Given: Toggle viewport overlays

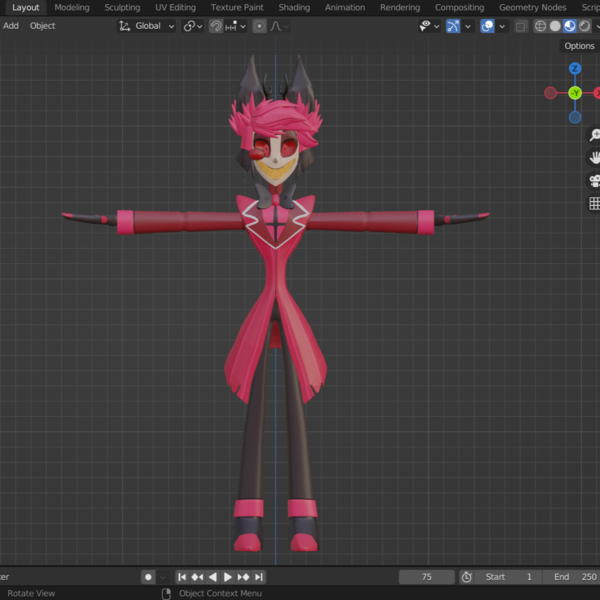Looking at the screenshot, I should click(x=487, y=26).
